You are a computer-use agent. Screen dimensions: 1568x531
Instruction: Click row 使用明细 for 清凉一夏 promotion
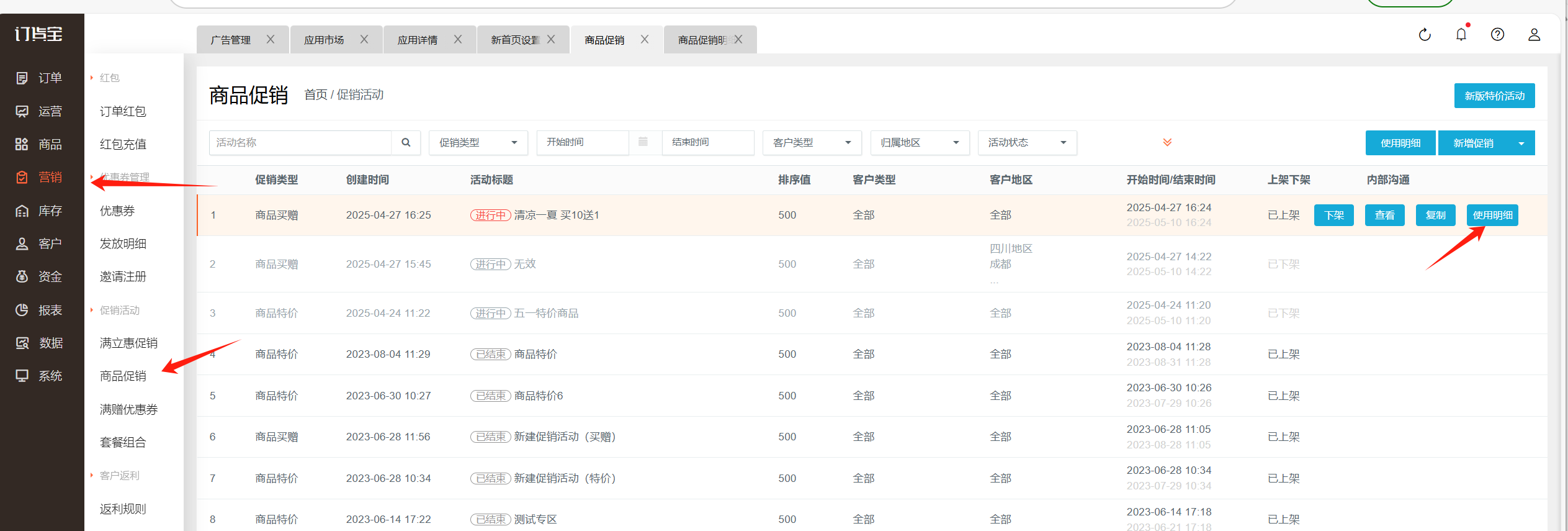pos(1492,216)
